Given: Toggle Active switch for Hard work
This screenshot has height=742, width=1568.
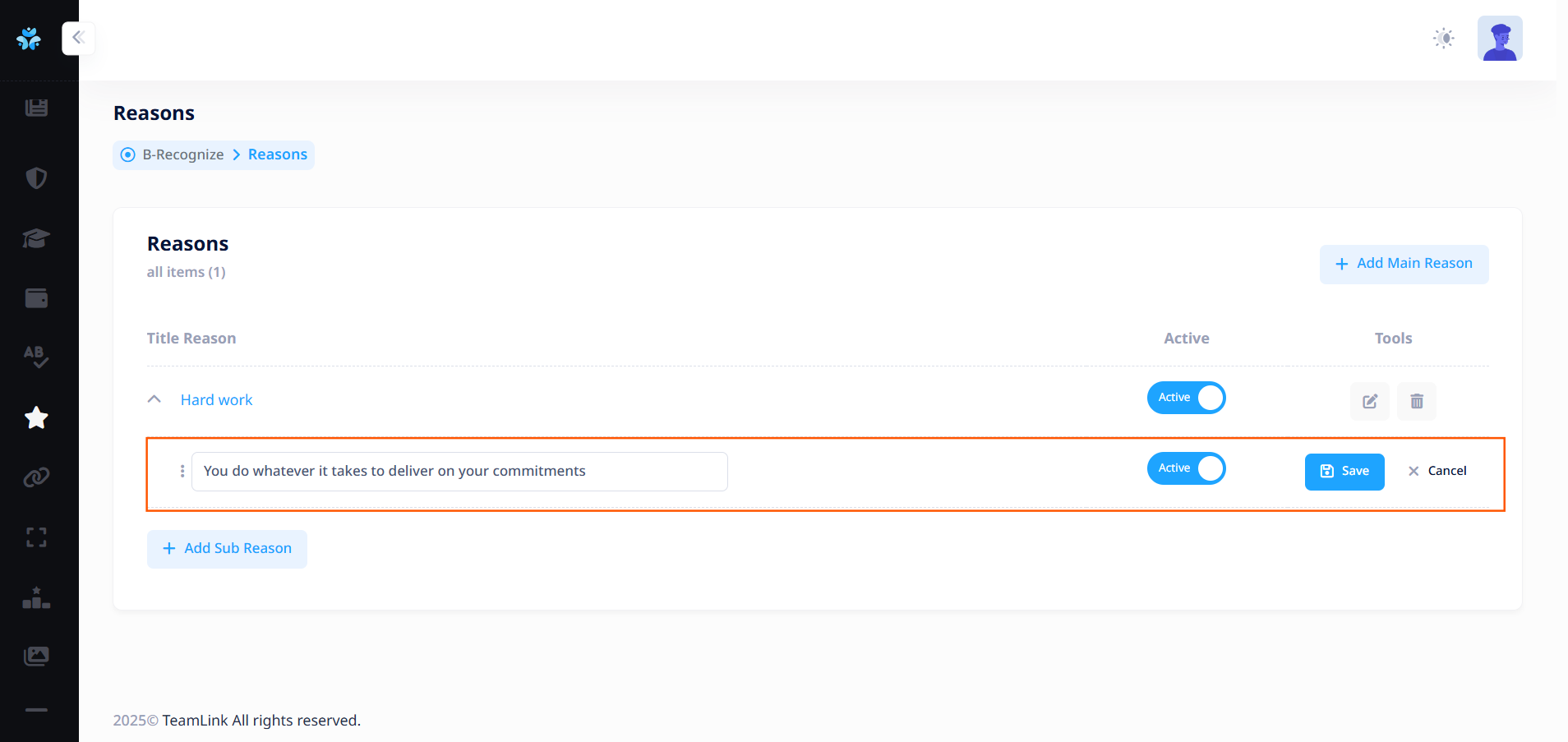Looking at the screenshot, I should [x=1186, y=398].
